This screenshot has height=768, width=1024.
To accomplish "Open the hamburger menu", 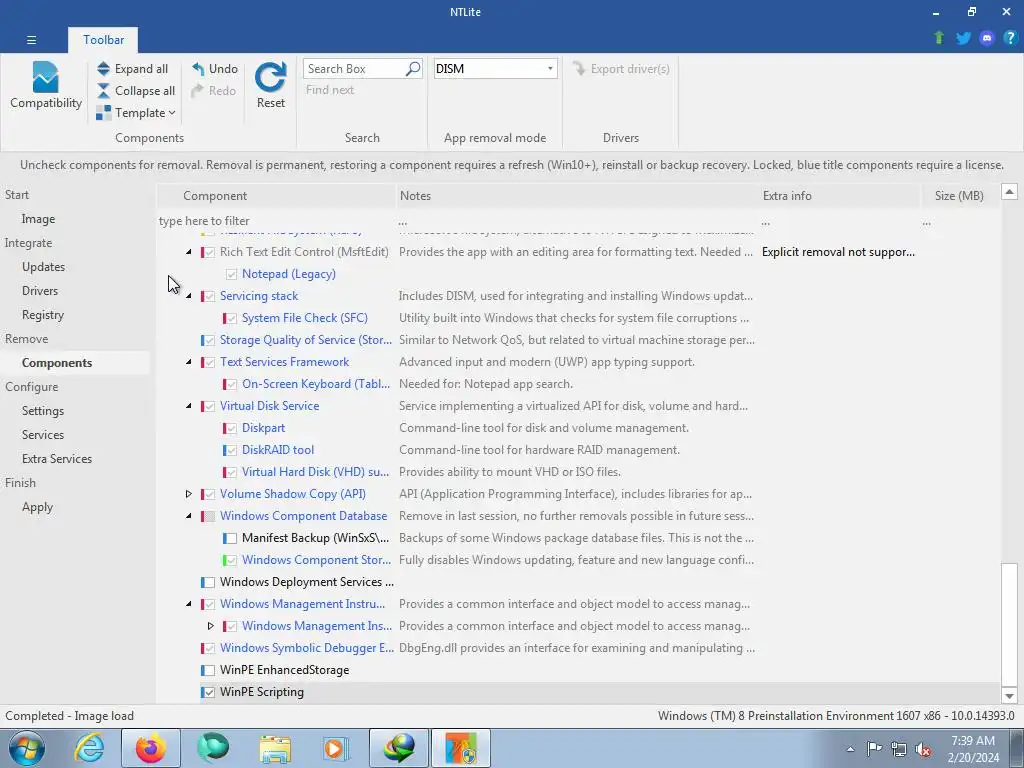I will tap(31, 40).
